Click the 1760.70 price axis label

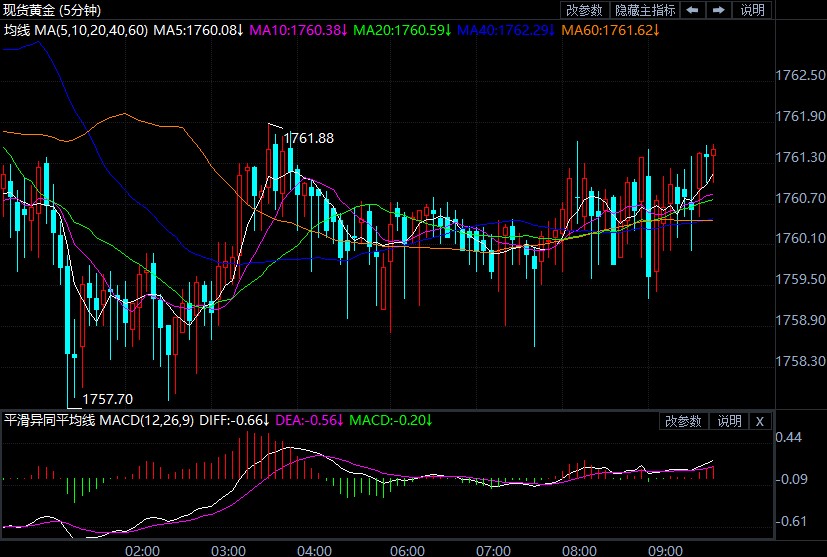click(x=800, y=198)
